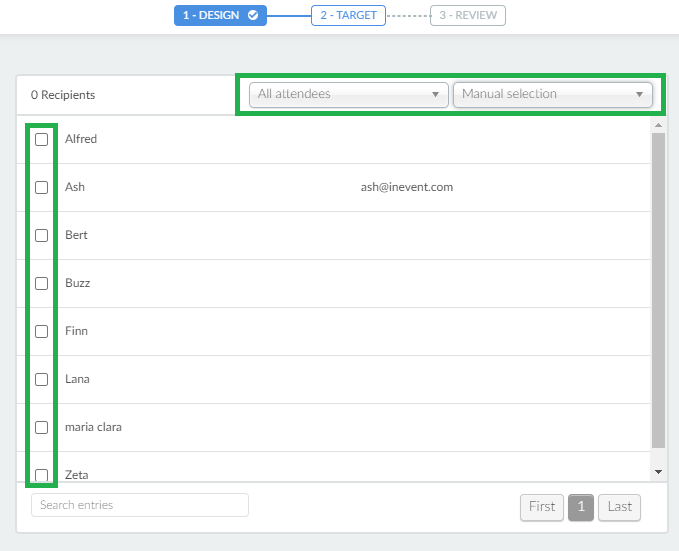Go to the 1 - DESIGN step

click(x=220, y=16)
